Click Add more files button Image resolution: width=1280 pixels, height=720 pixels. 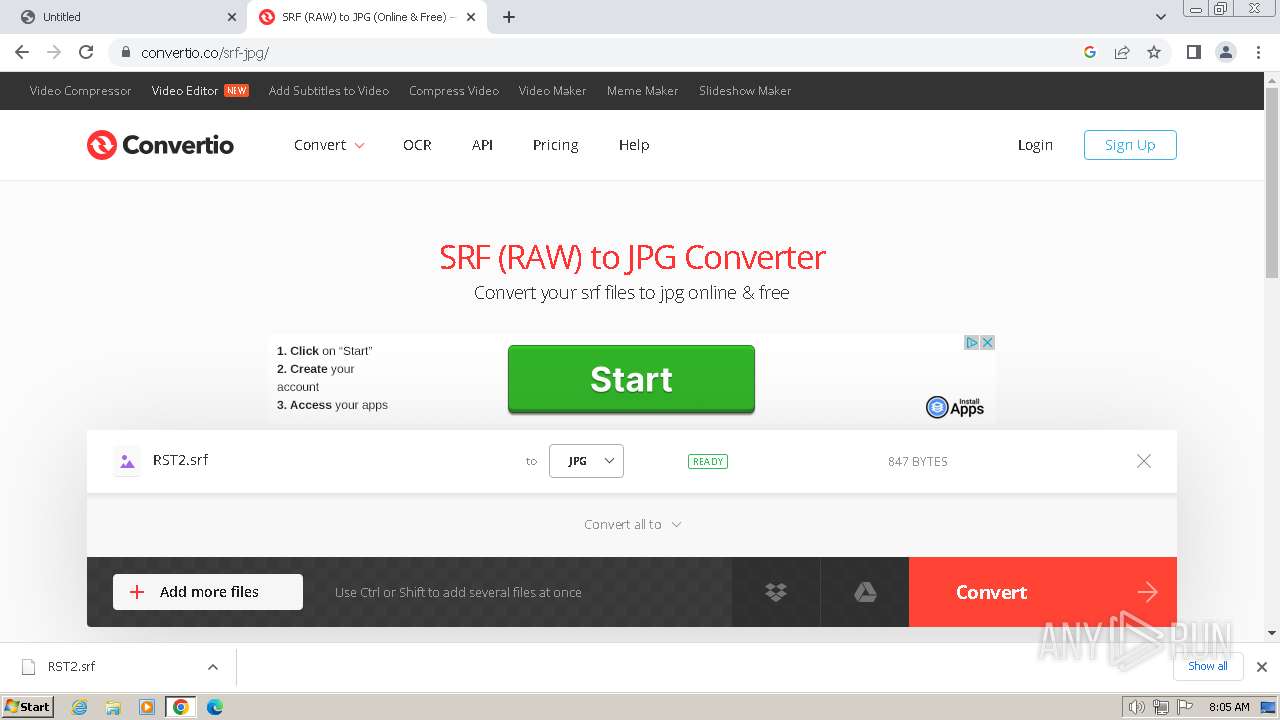[x=208, y=592]
